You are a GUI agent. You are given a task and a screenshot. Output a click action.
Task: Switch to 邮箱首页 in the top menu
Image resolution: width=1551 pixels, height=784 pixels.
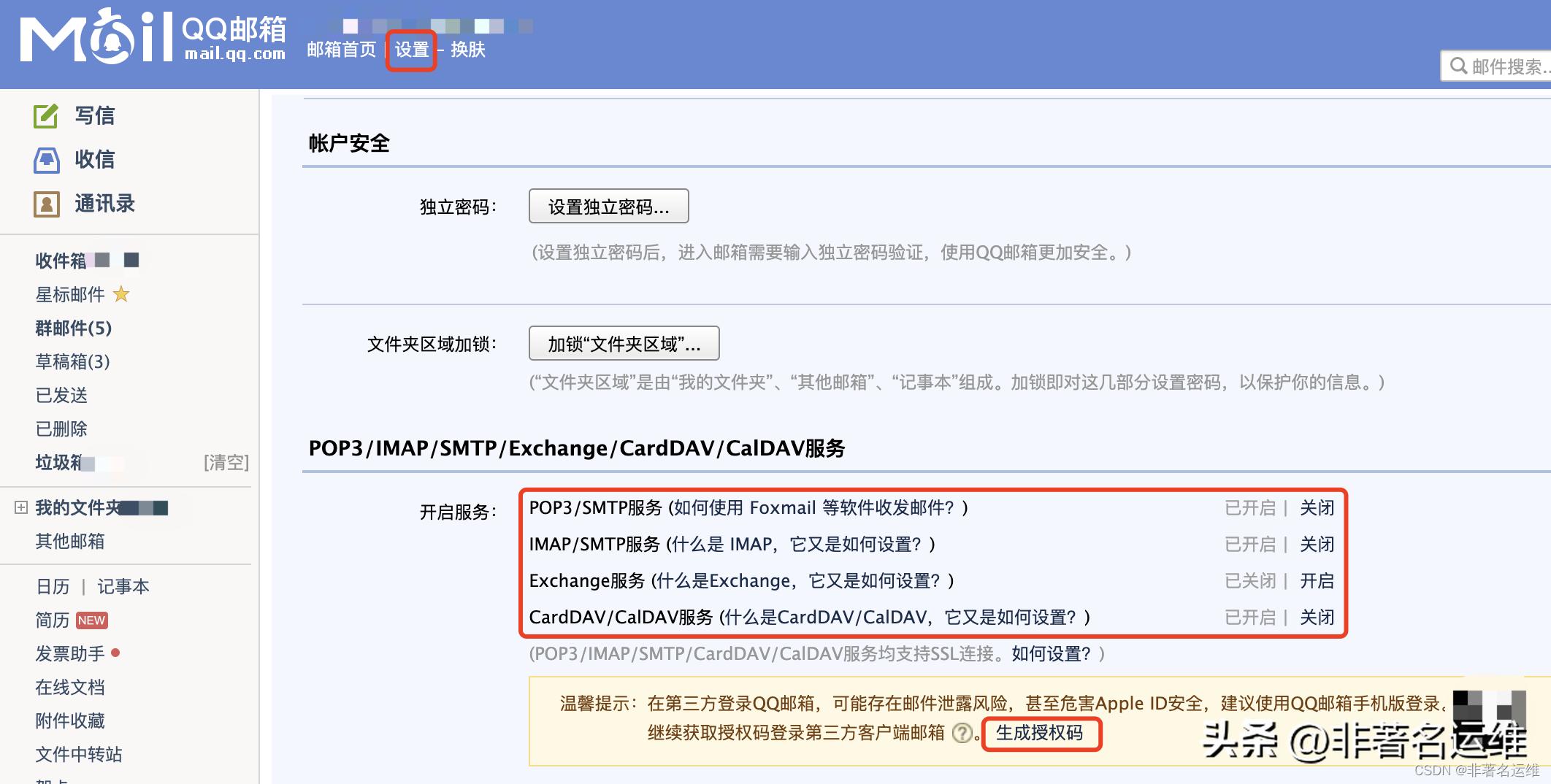(341, 50)
